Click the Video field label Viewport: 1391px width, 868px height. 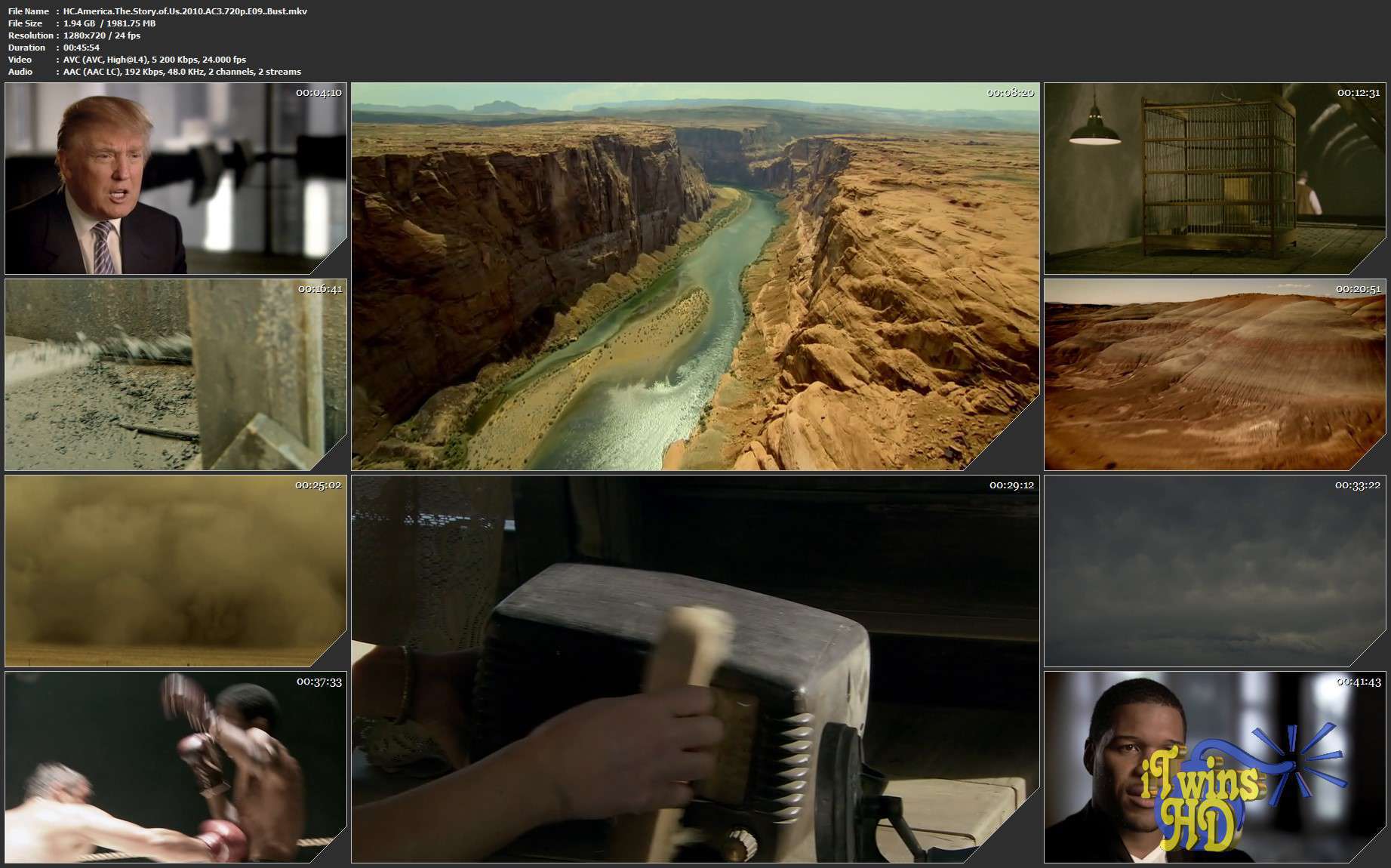coord(20,60)
